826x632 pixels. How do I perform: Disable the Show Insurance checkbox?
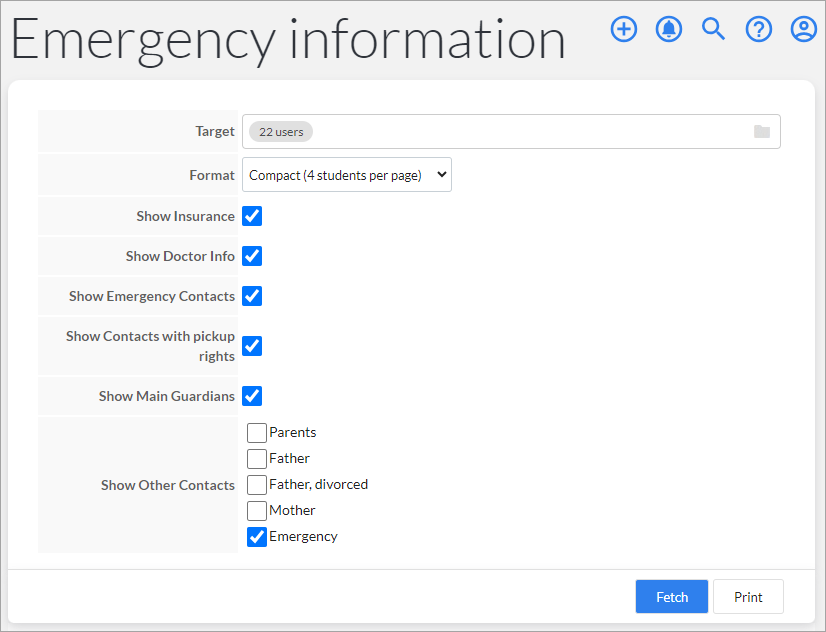point(252,216)
